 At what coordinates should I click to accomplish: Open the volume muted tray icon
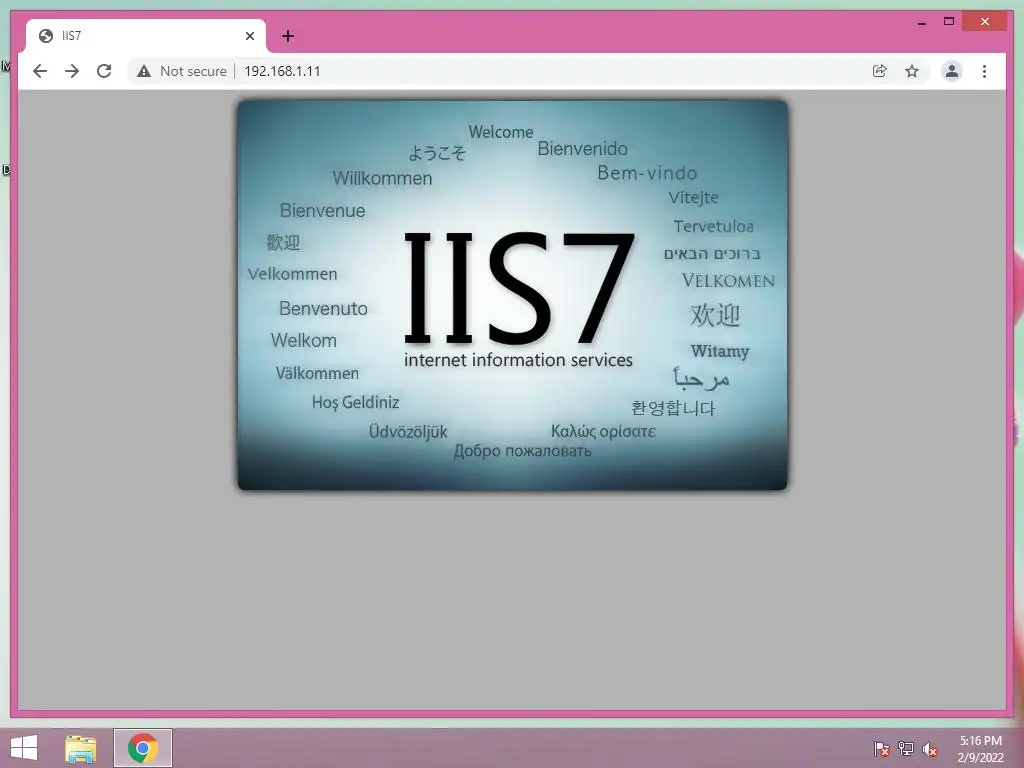930,749
